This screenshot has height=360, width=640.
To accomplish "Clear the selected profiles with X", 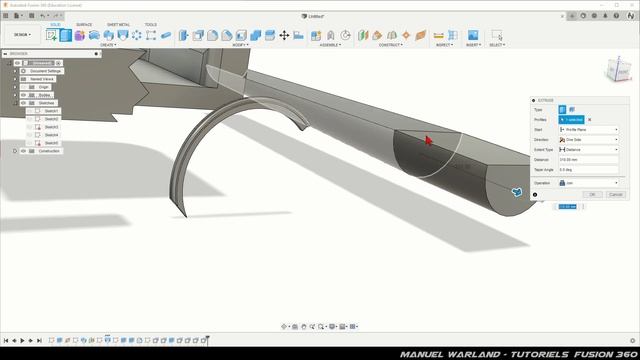I will point(589,120).
